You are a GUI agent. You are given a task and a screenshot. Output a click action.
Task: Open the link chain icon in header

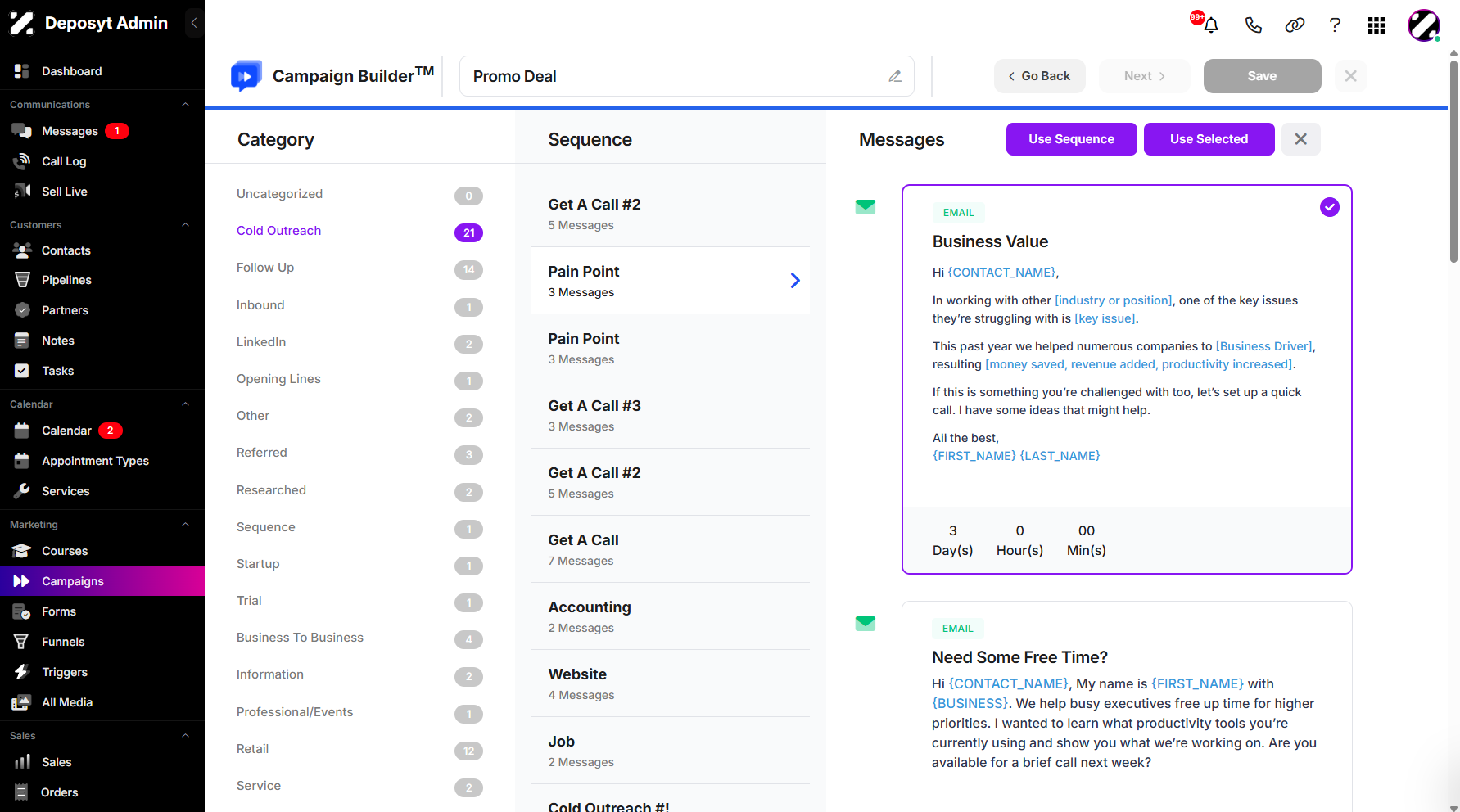[1295, 25]
